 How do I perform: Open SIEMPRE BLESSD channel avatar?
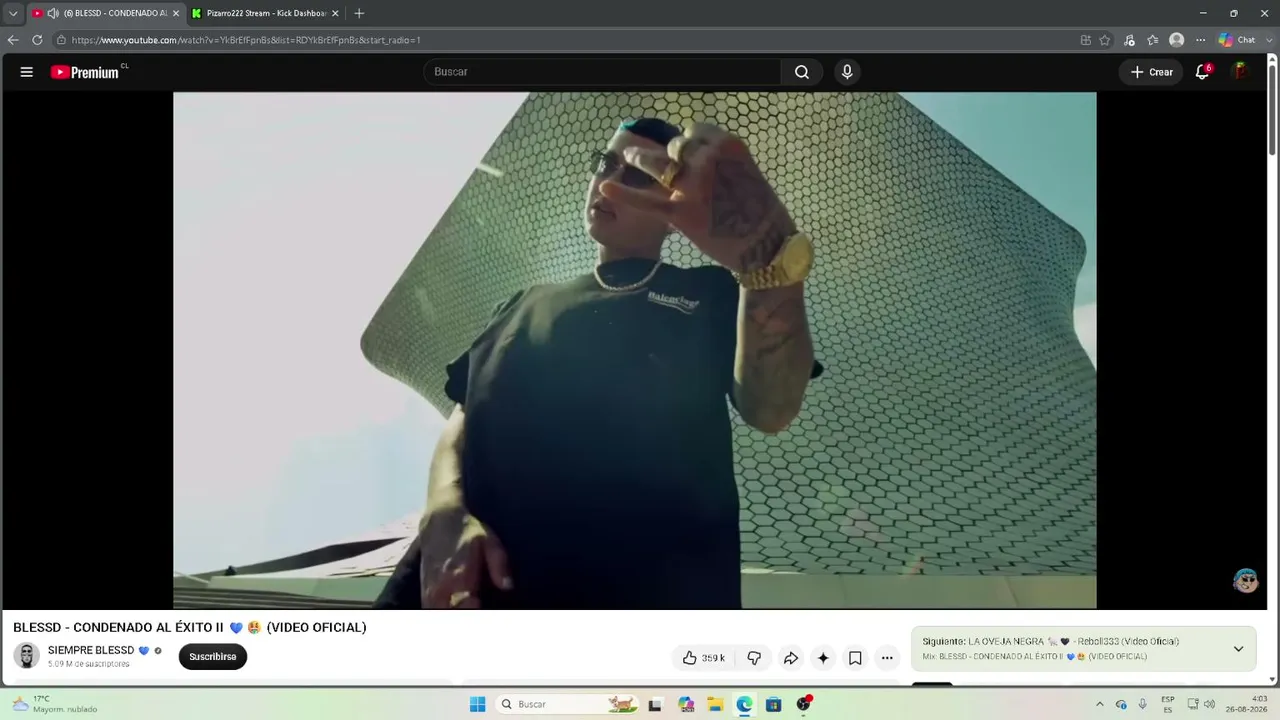27,656
